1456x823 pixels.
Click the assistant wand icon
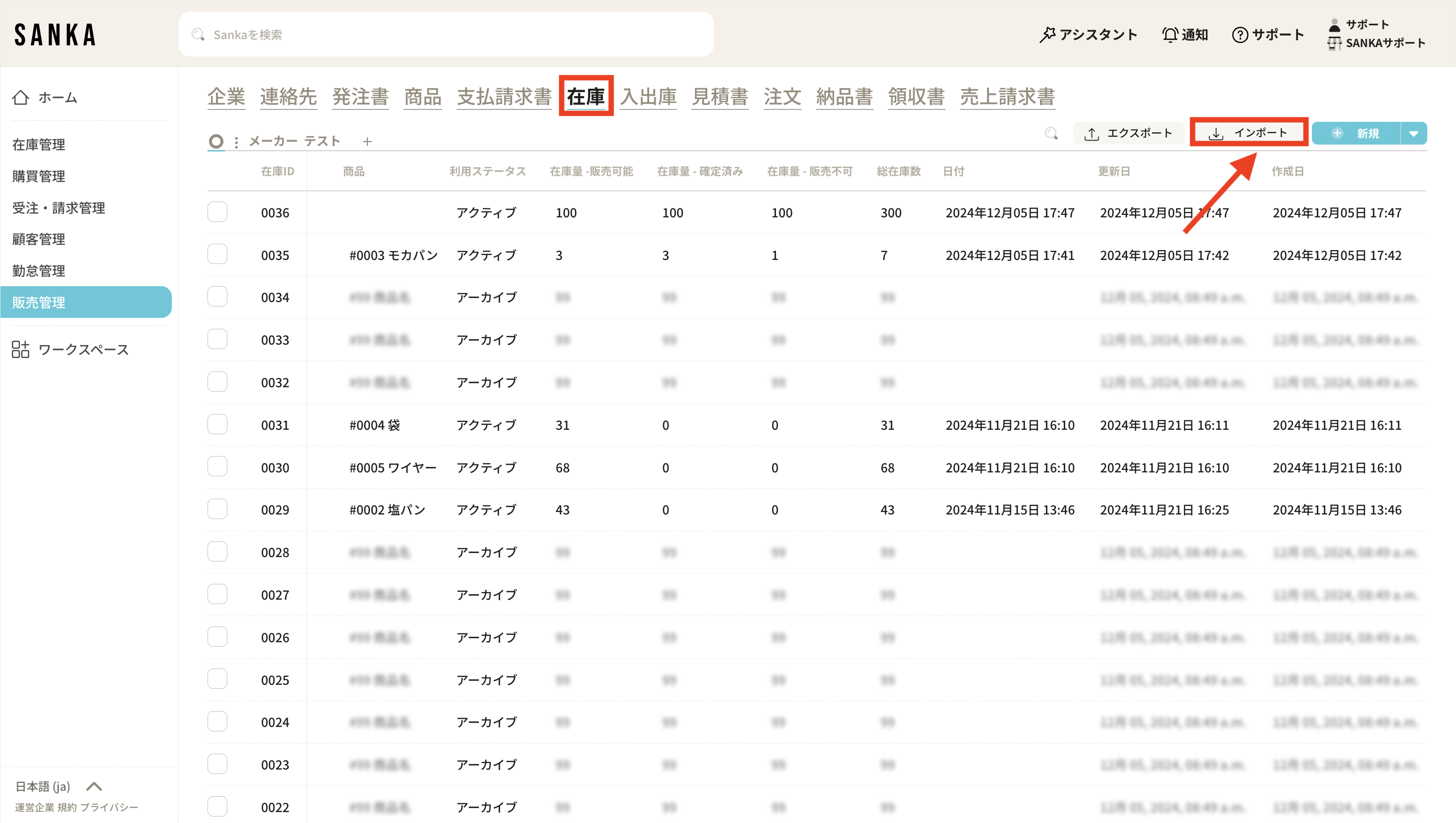coord(1047,35)
